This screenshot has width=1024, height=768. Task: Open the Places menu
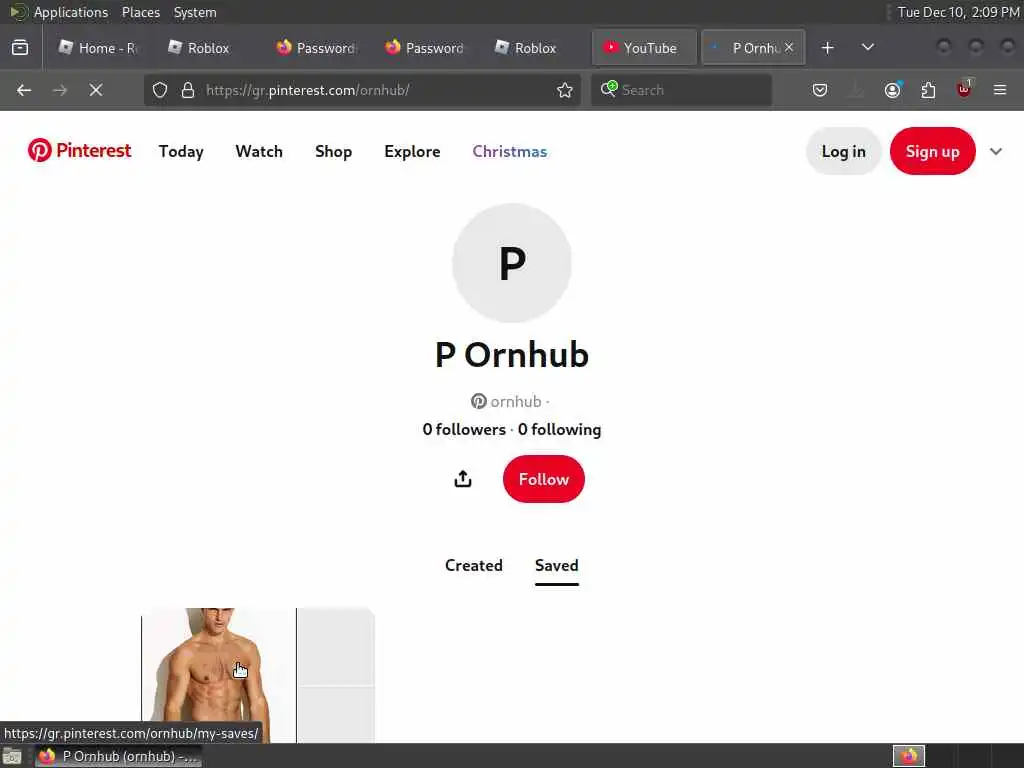point(141,12)
